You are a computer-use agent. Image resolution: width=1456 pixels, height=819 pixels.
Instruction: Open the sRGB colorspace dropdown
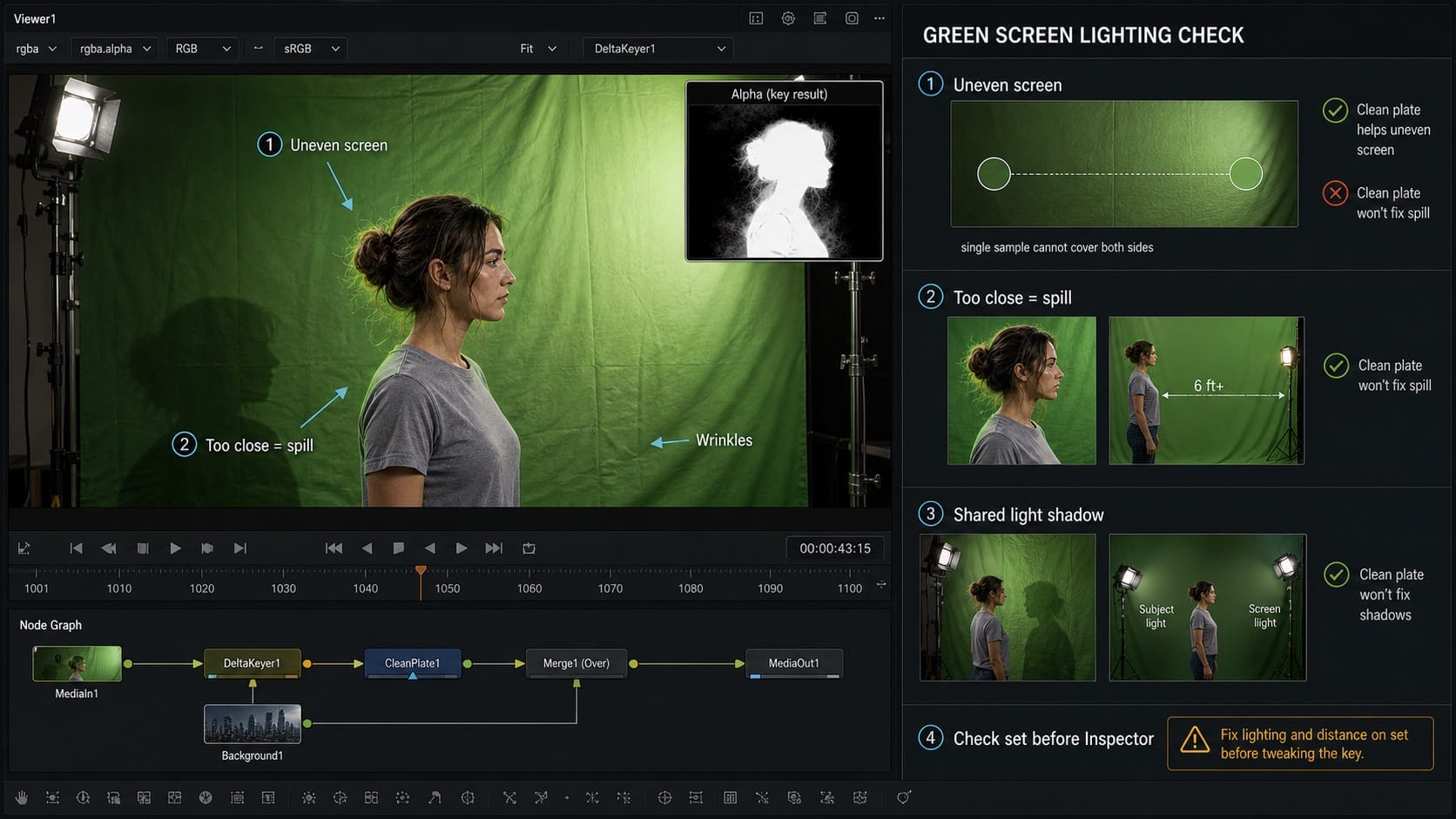[x=311, y=49]
